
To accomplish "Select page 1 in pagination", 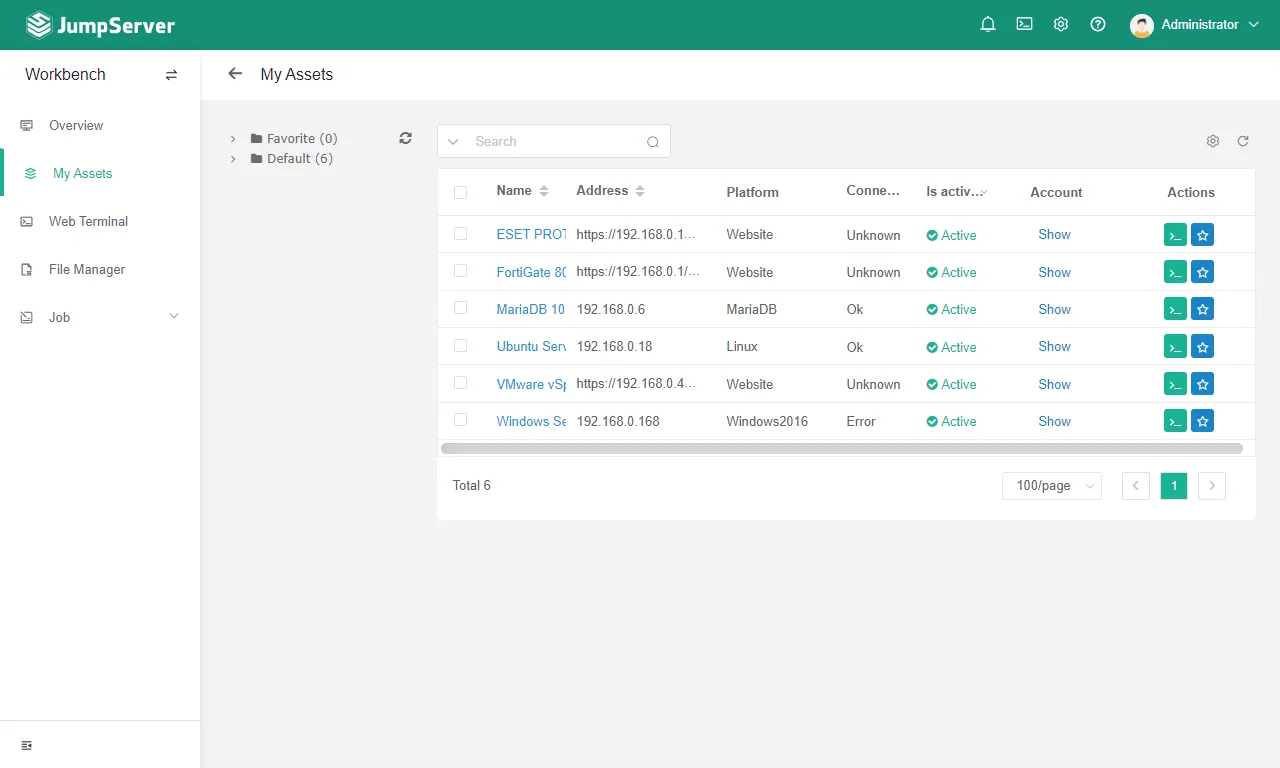I will pyautogui.click(x=1174, y=486).
